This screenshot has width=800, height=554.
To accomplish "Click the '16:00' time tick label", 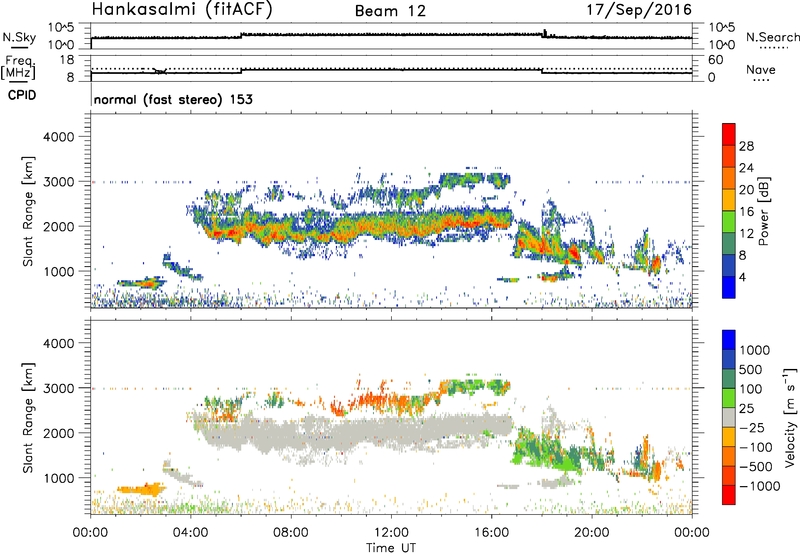I will 491,533.
